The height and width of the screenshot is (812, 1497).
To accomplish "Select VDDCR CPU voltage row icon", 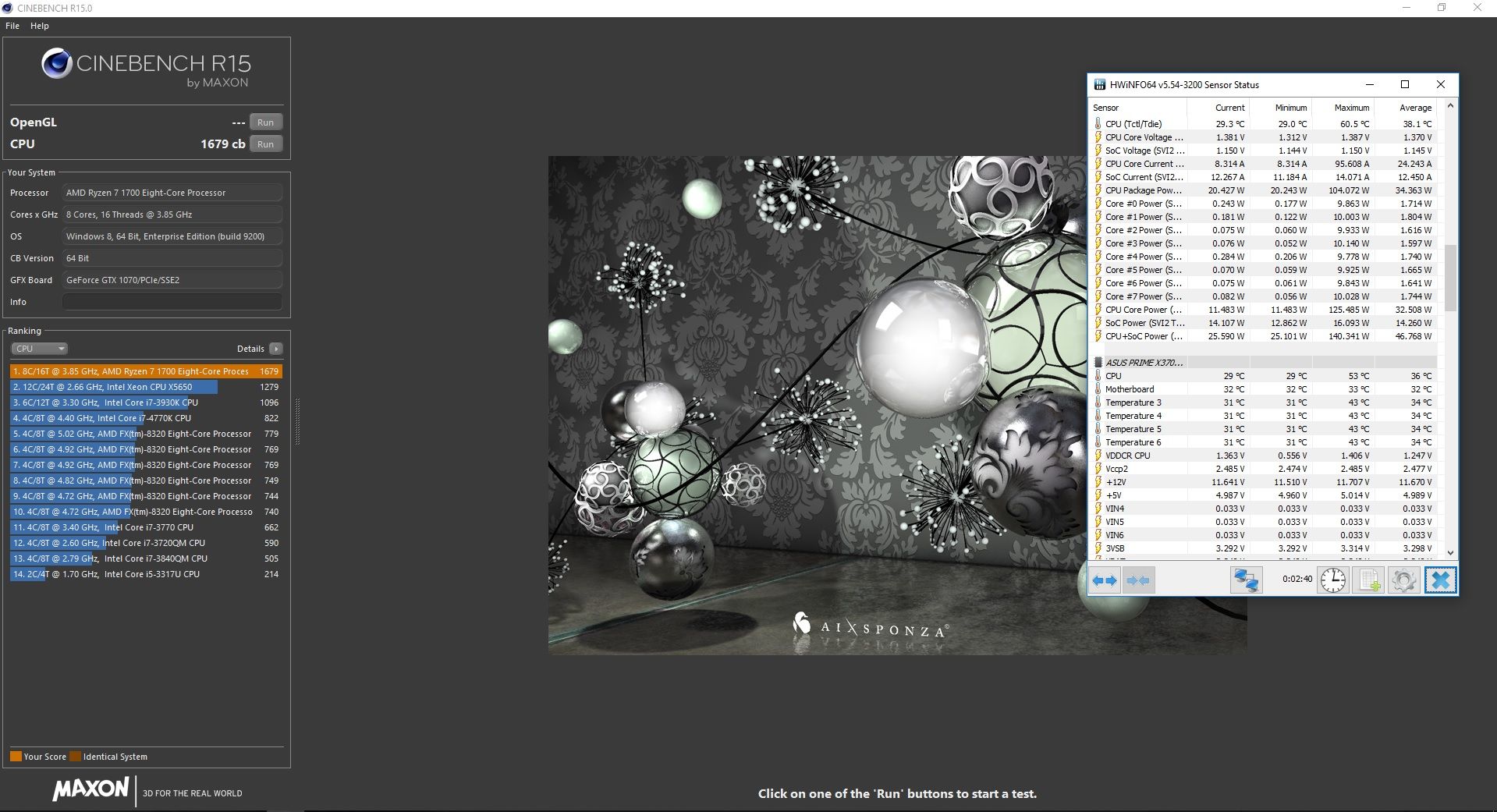I will 1098,456.
